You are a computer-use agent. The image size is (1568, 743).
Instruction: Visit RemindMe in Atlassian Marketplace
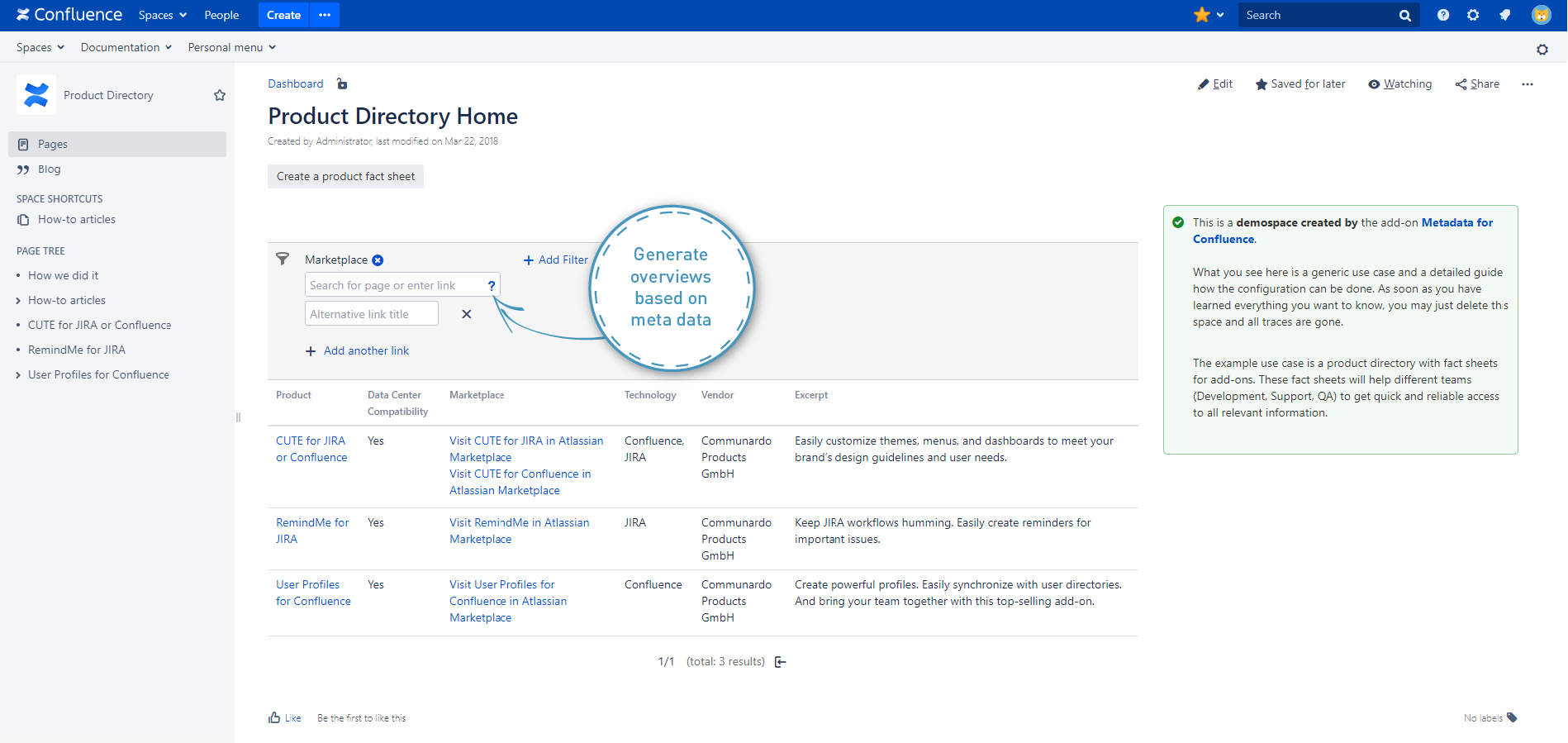click(x=520, y=531)
